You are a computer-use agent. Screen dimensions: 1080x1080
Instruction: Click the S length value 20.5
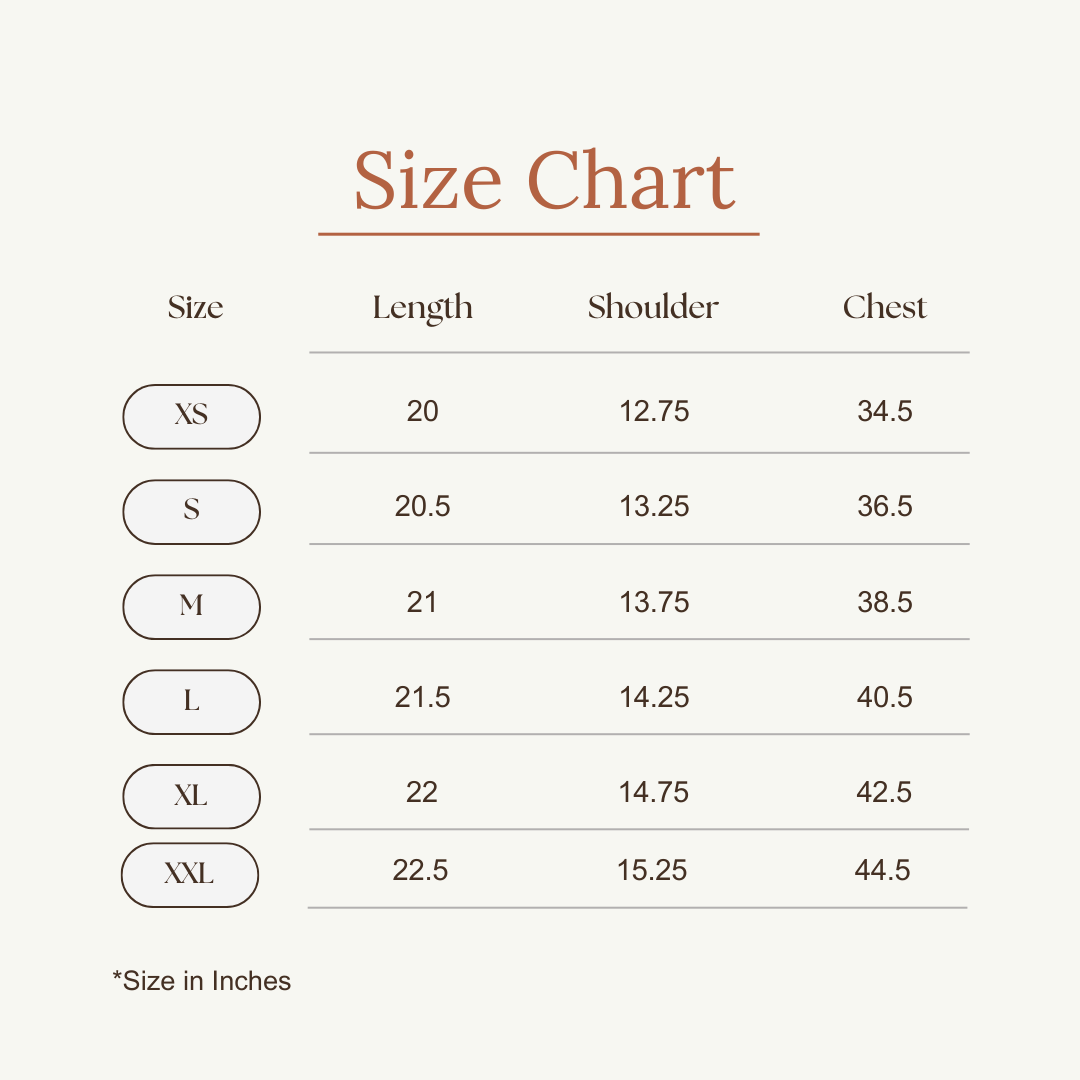pos(422,506)
